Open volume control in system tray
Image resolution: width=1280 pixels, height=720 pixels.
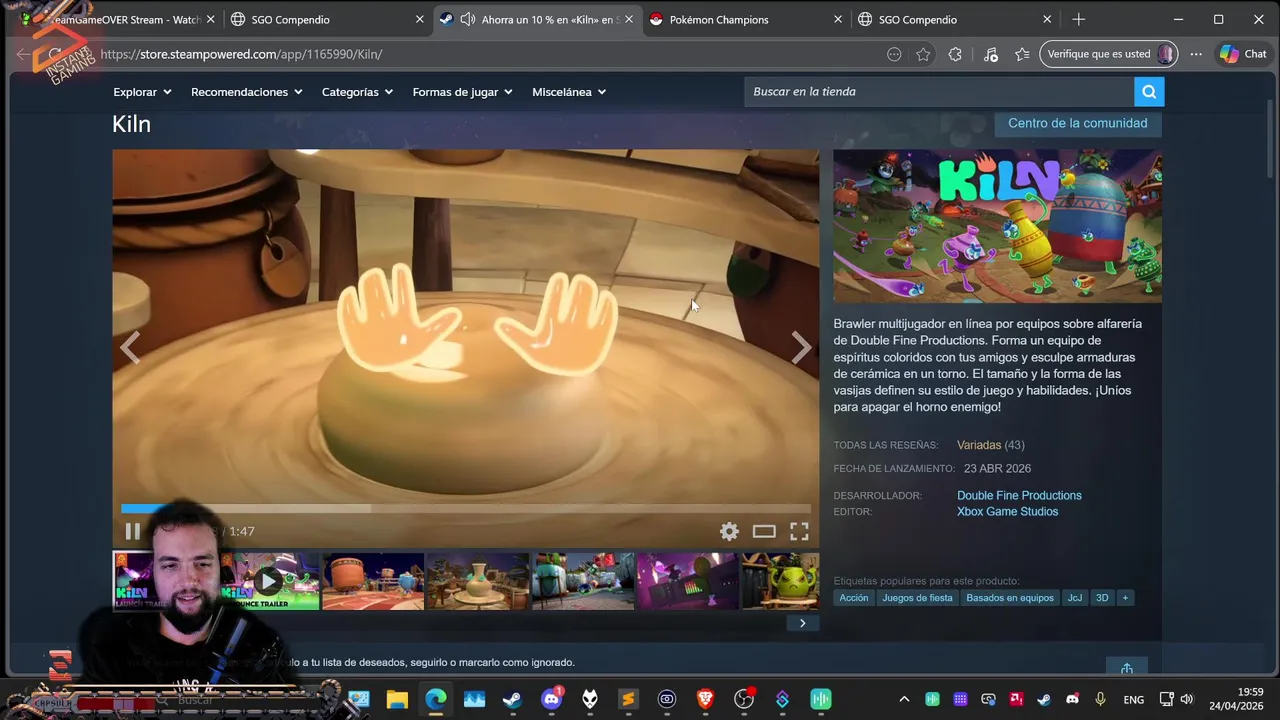1187,699
